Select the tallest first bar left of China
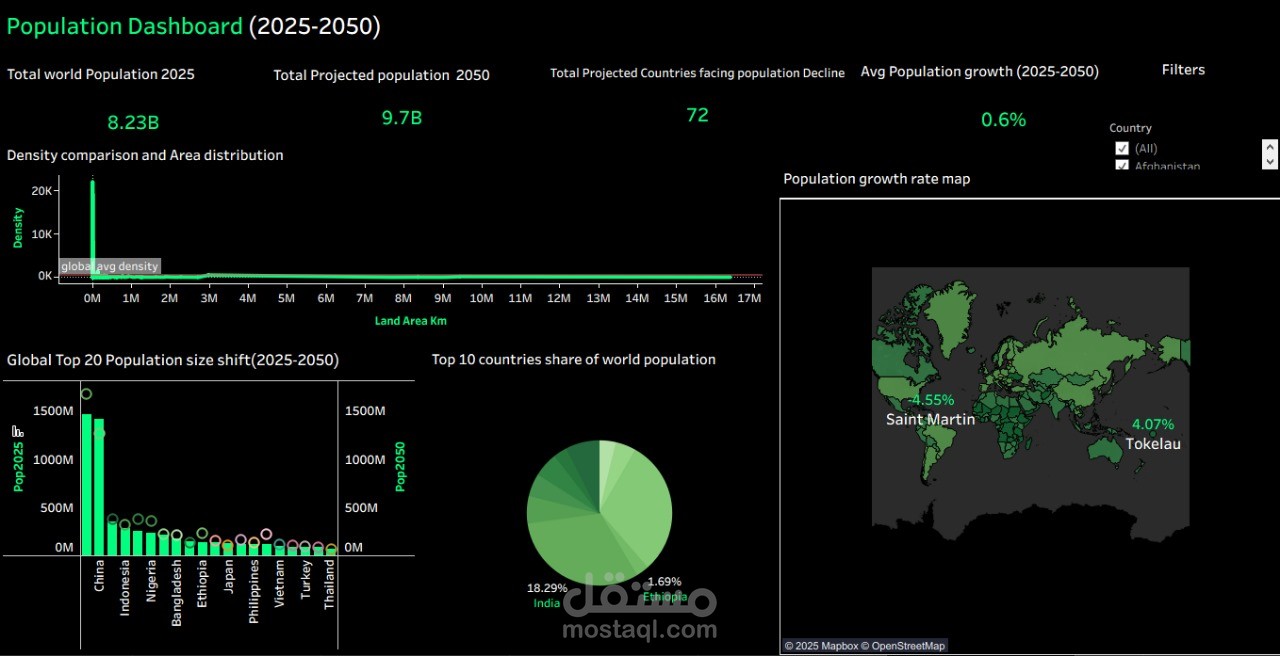Viewport: 1280px width, 656px height. (x=87, y=484)
